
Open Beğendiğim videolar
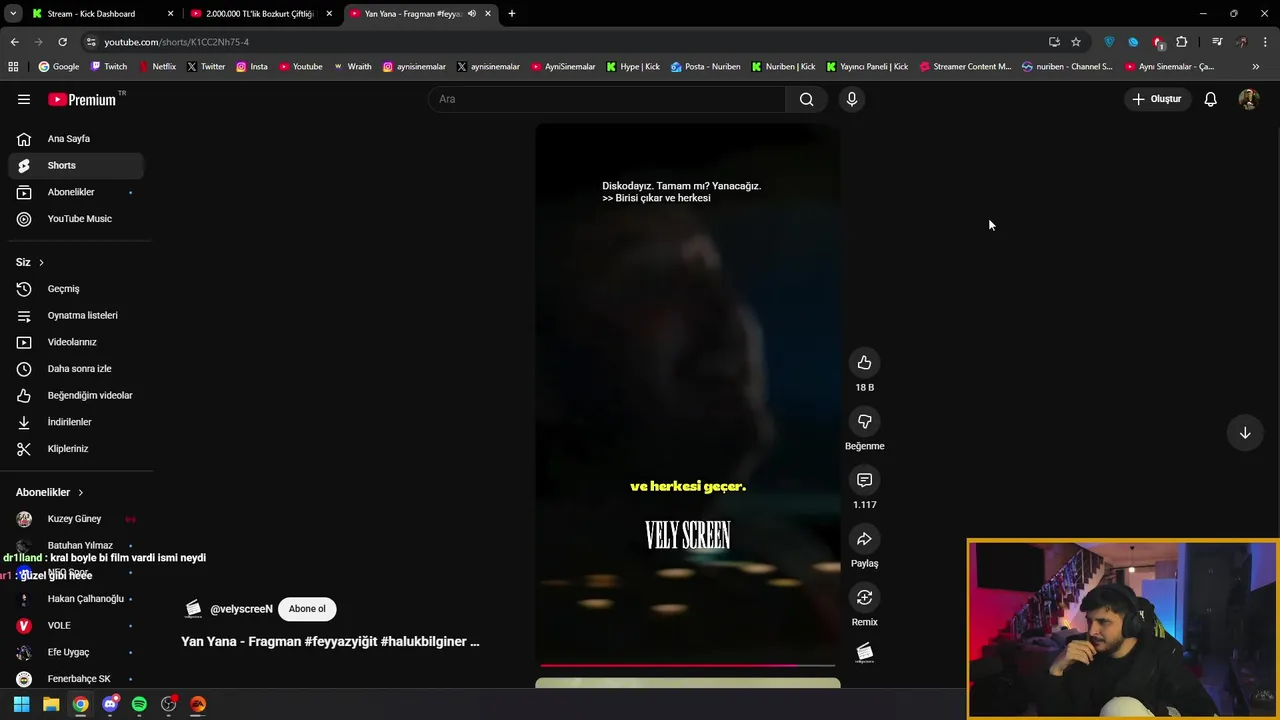[76, 395]
